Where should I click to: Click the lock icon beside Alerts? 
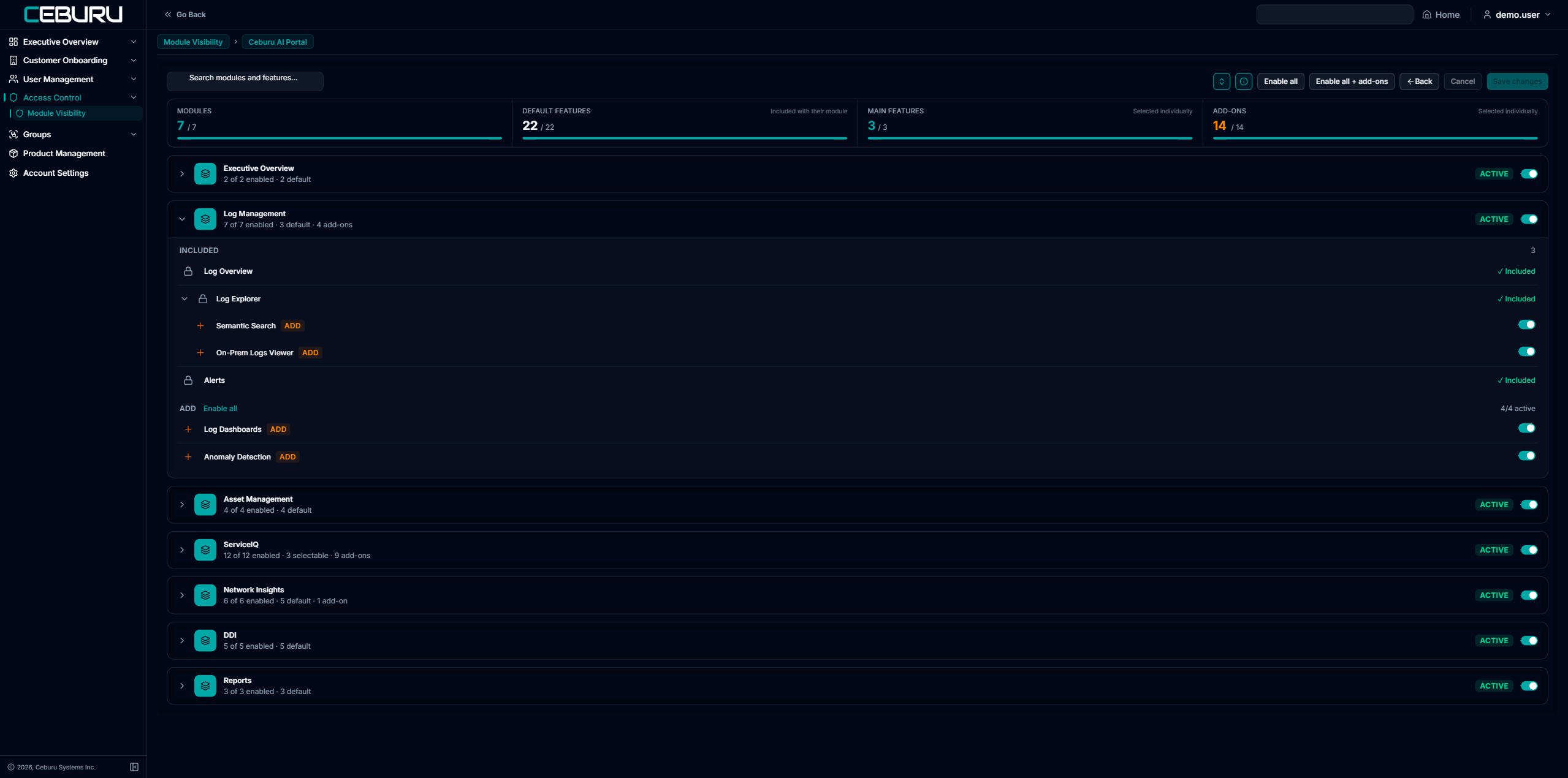(x=188, y=380)
